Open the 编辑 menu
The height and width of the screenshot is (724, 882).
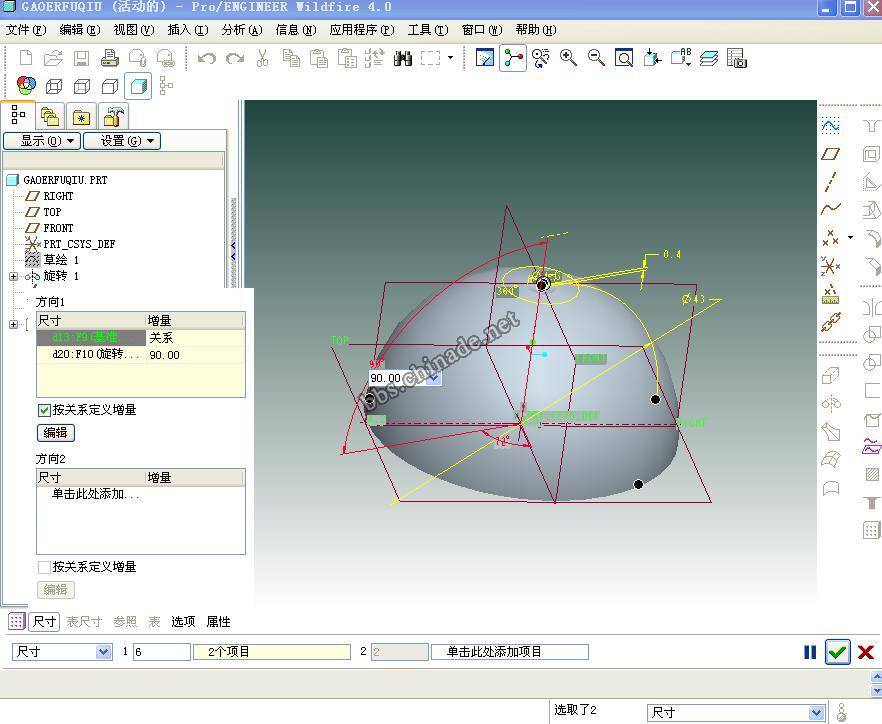coord(80,30)
